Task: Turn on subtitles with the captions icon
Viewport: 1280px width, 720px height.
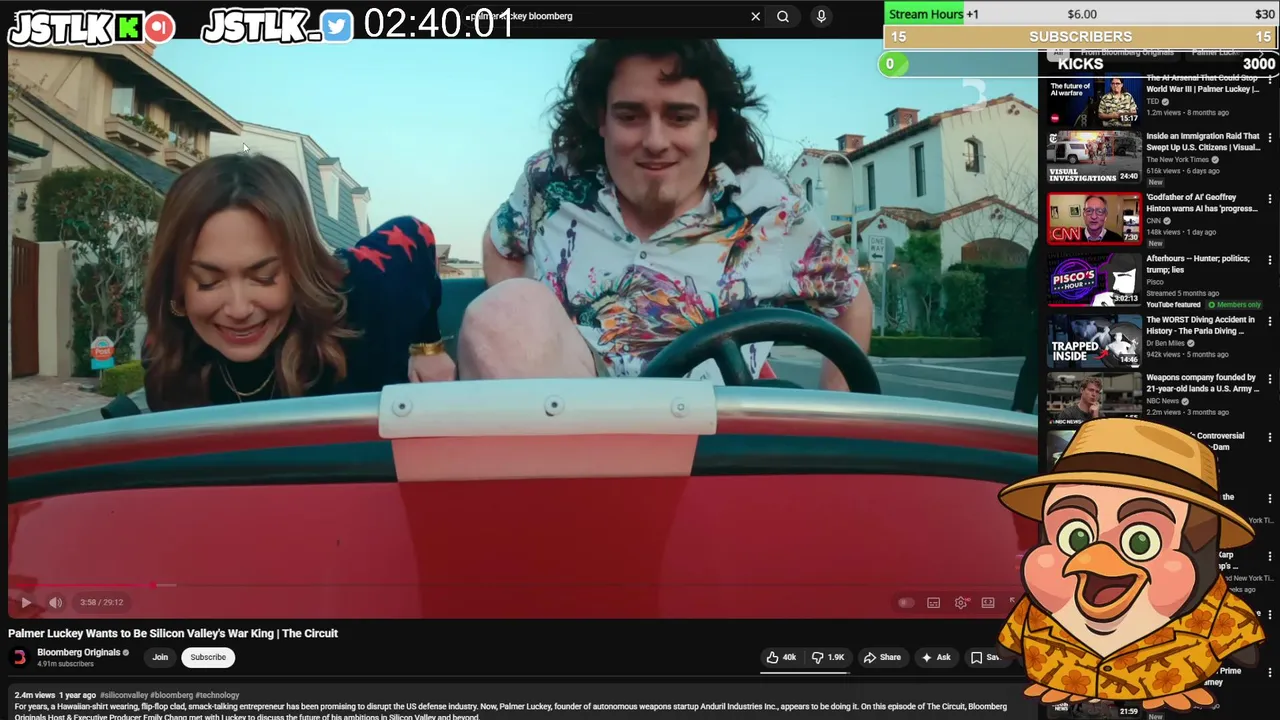Action: click(x=933, y=602)
